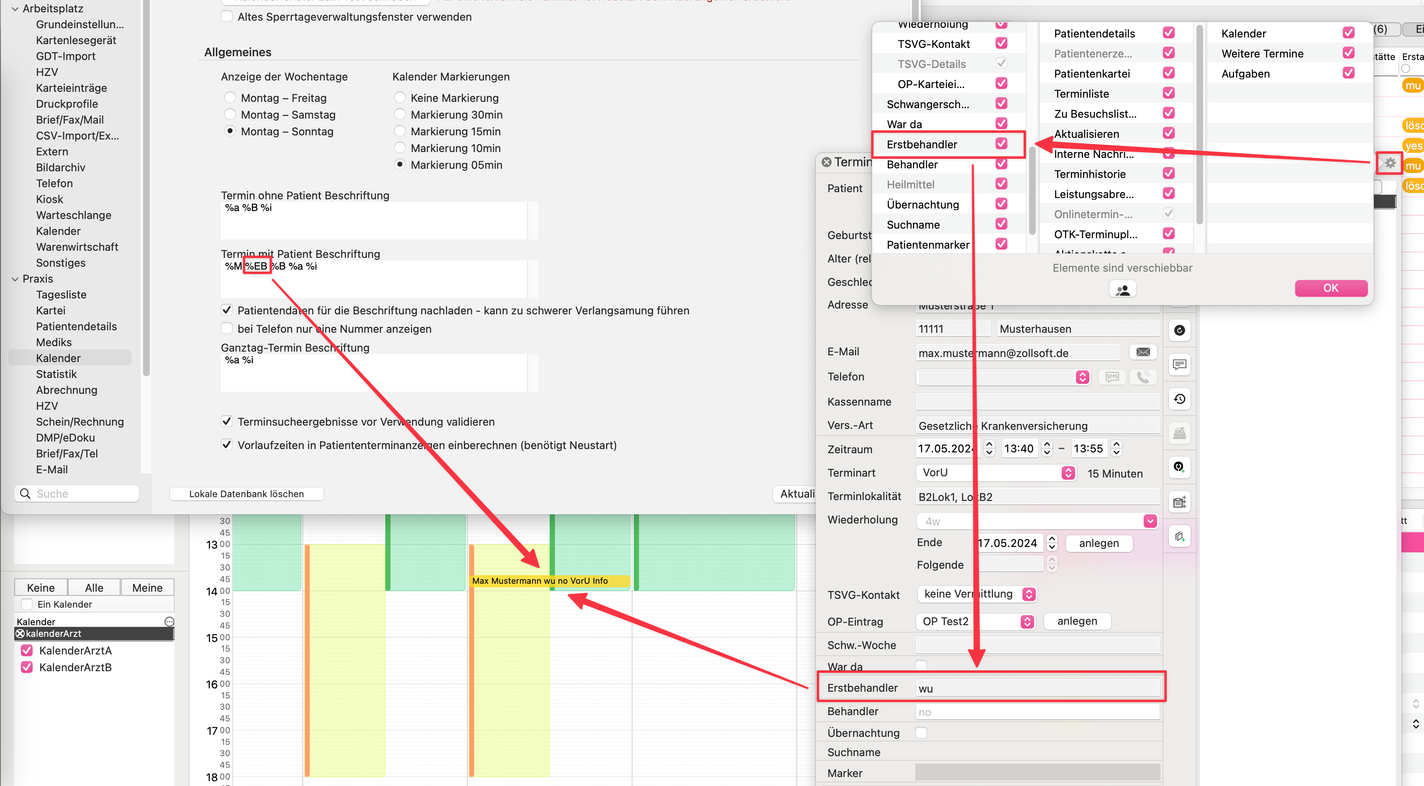This screenshot has width=1424, height=786.
Task: Open the appointment history clock icon
Action: click(x=1180, y=399)
